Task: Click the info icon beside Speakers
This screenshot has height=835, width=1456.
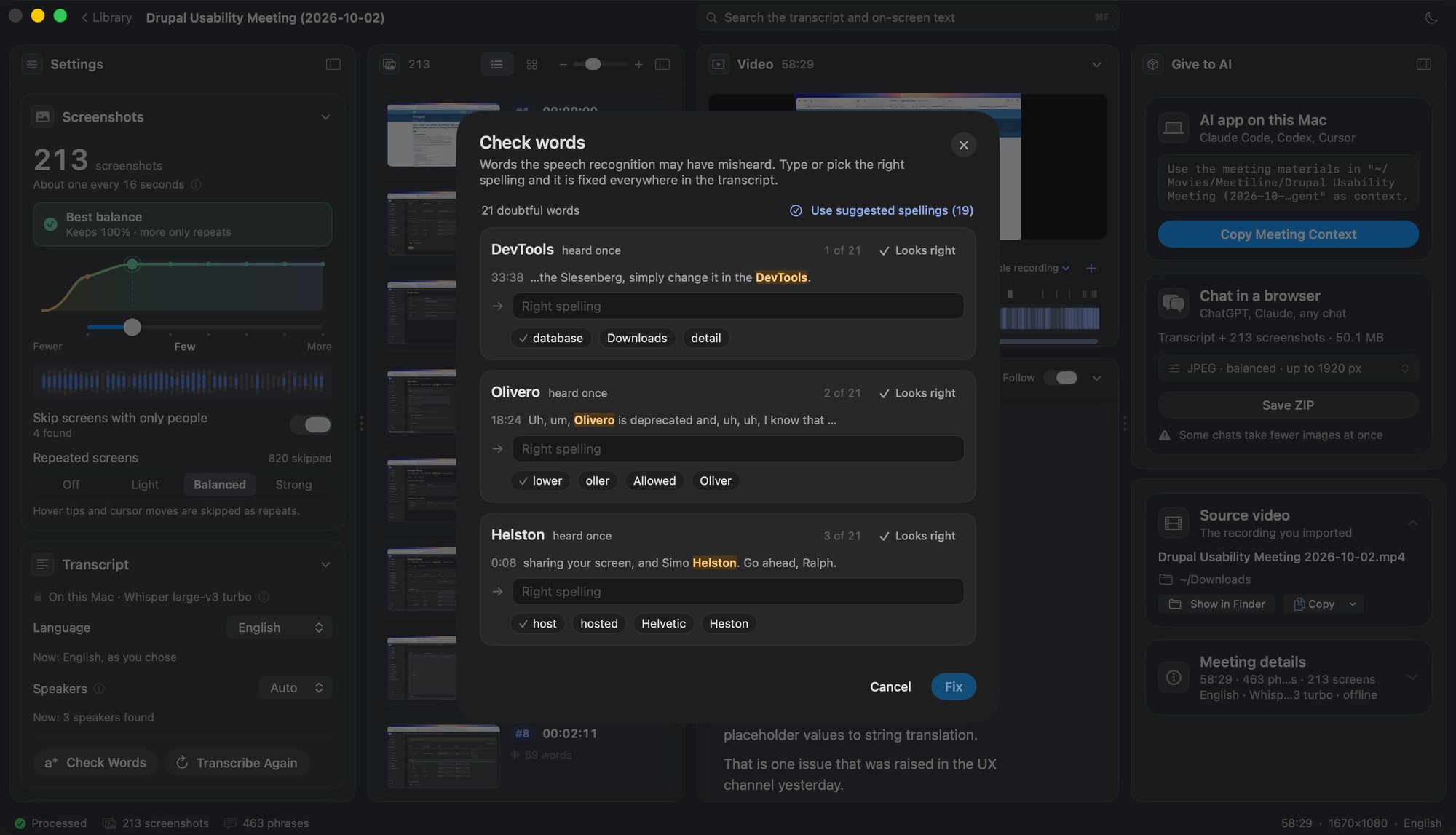Action: pos(99,688)
